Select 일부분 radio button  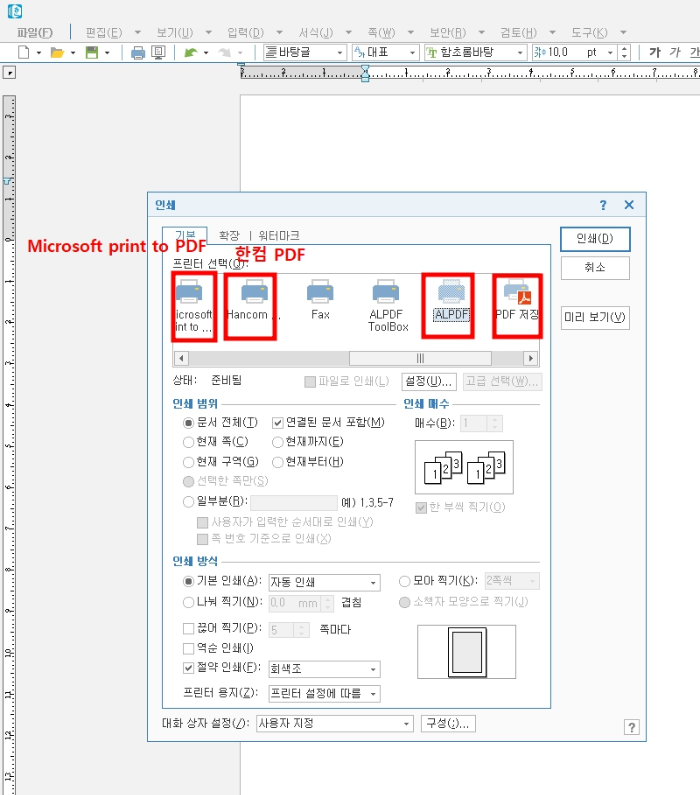(x=188, y=502)
